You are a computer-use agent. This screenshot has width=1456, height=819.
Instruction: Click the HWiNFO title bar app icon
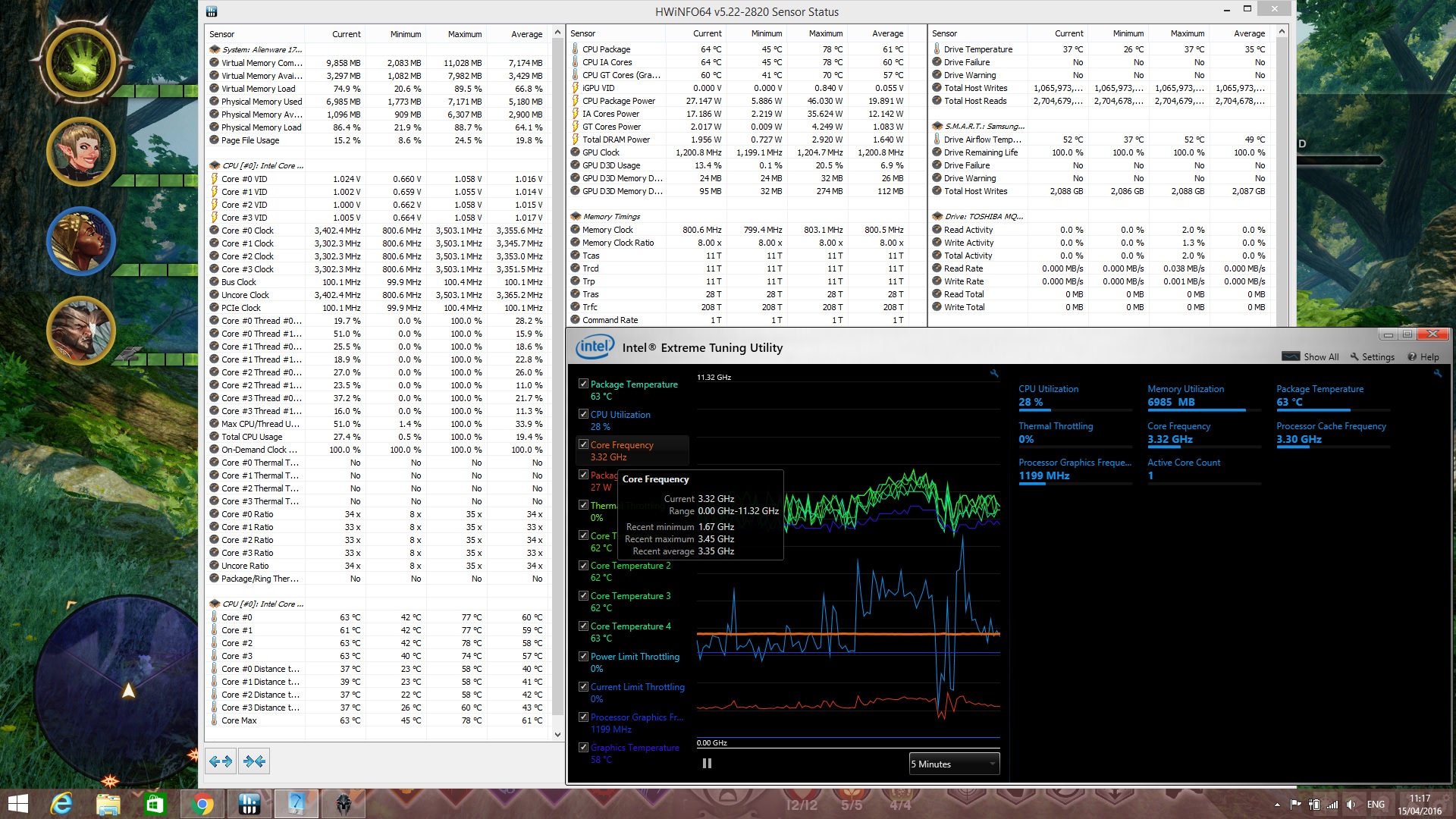tap(212, 11)
